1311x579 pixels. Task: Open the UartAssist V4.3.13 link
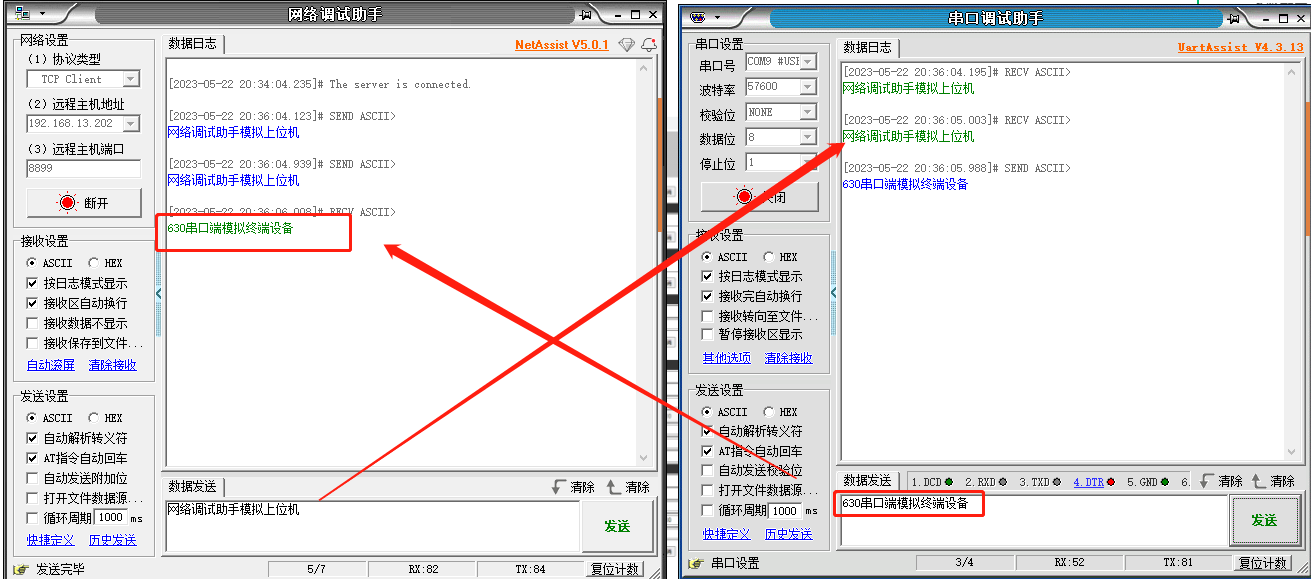(x=1240, y=47)
